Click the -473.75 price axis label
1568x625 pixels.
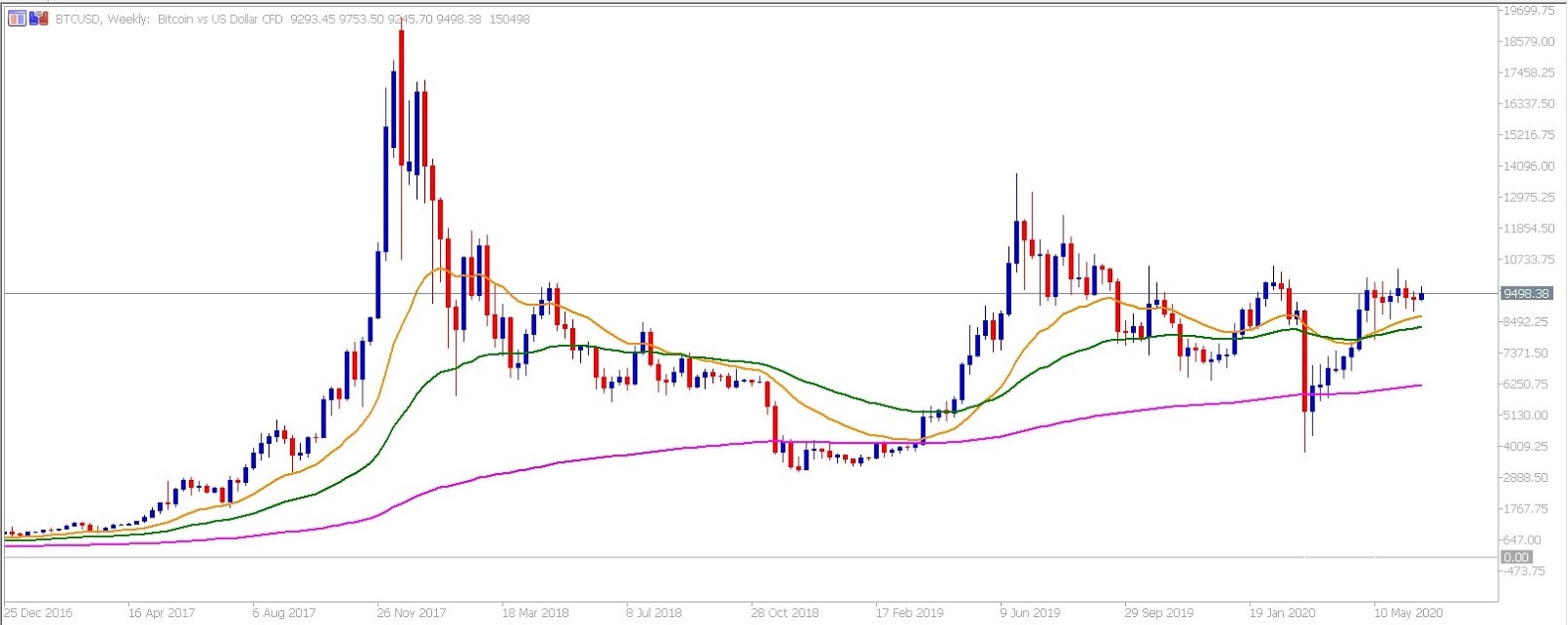point(1525,571)
